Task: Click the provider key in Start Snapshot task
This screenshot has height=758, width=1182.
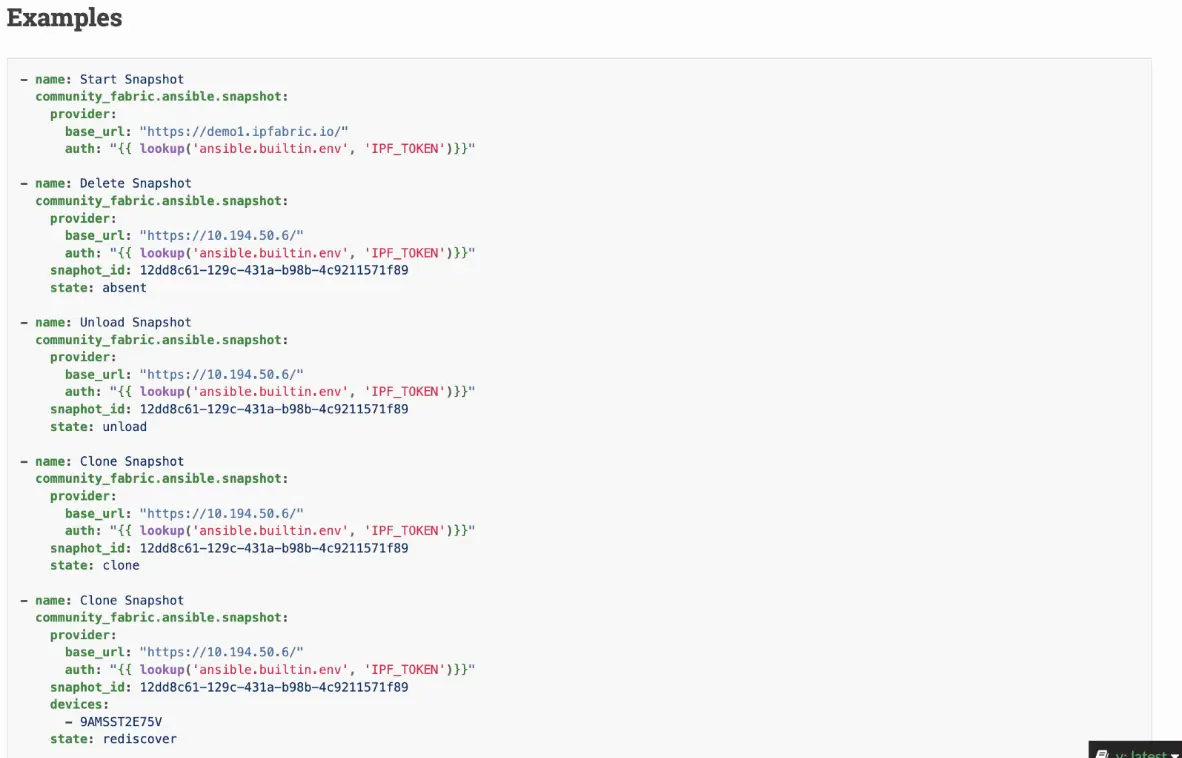Action: [83, 114]
